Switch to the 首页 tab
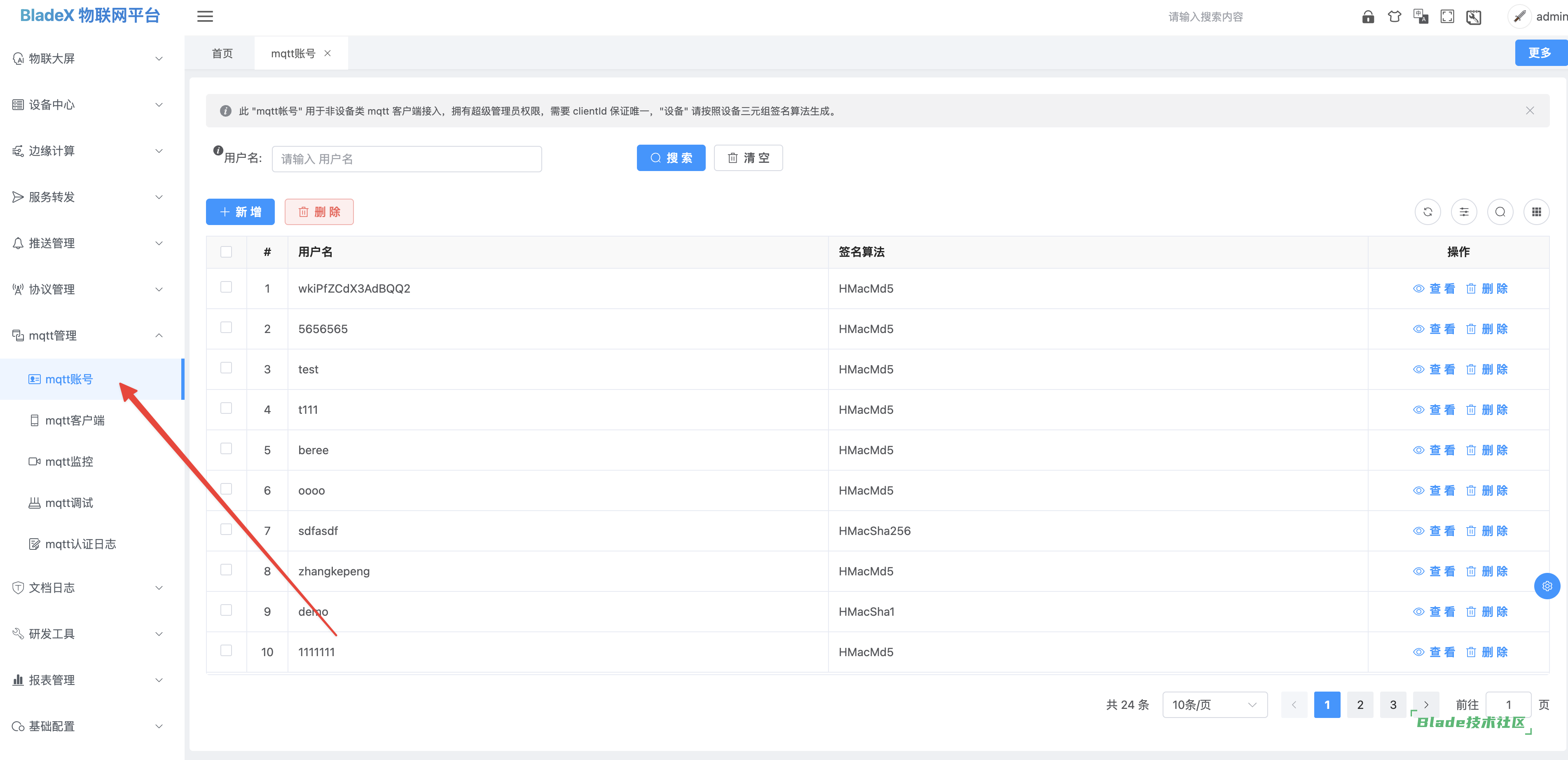1568x760 pixels. point(222,54)
